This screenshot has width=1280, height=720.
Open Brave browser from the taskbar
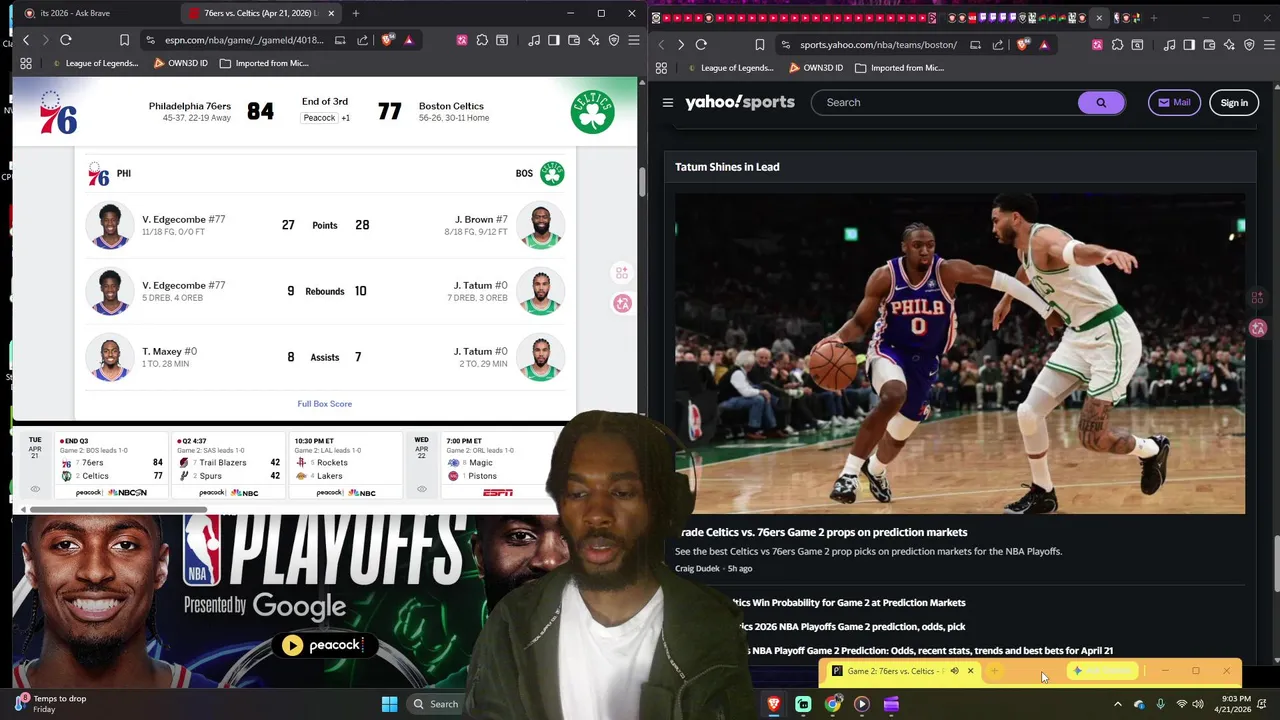click(x=773, y=704)
